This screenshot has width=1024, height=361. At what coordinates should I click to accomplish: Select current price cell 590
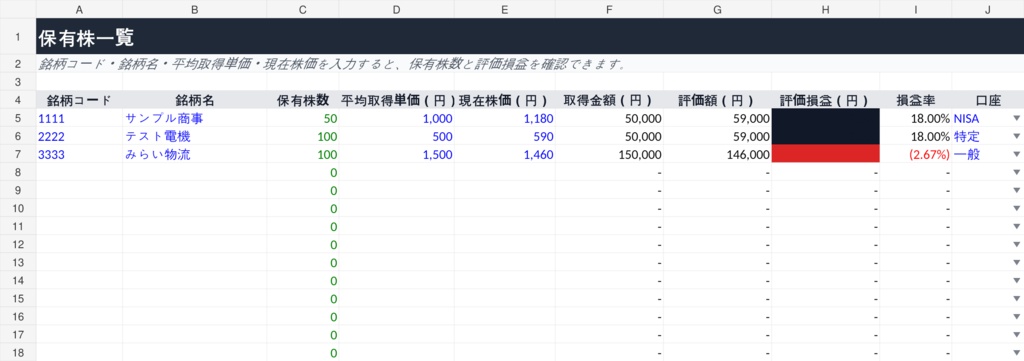point(505,136)
